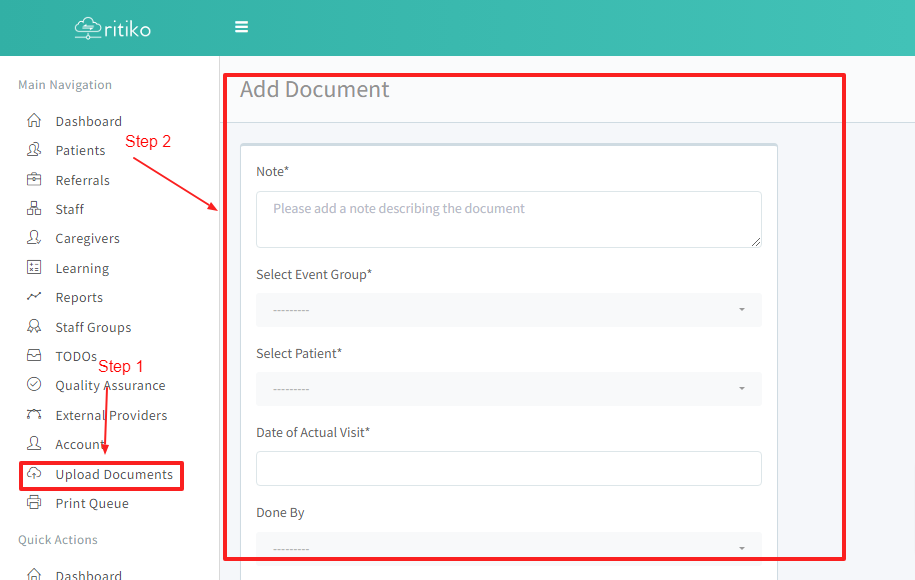This screenshot has width=915, height=580.
Task: Open External Providers page link
Action: tap(111, 415)
